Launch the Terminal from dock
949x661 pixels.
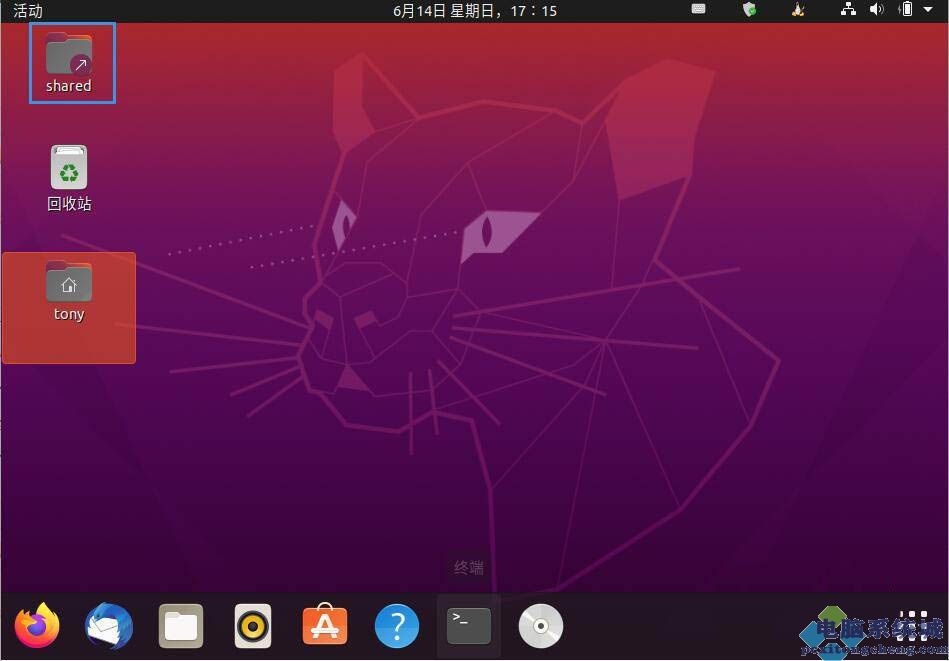tap(469, 627)
